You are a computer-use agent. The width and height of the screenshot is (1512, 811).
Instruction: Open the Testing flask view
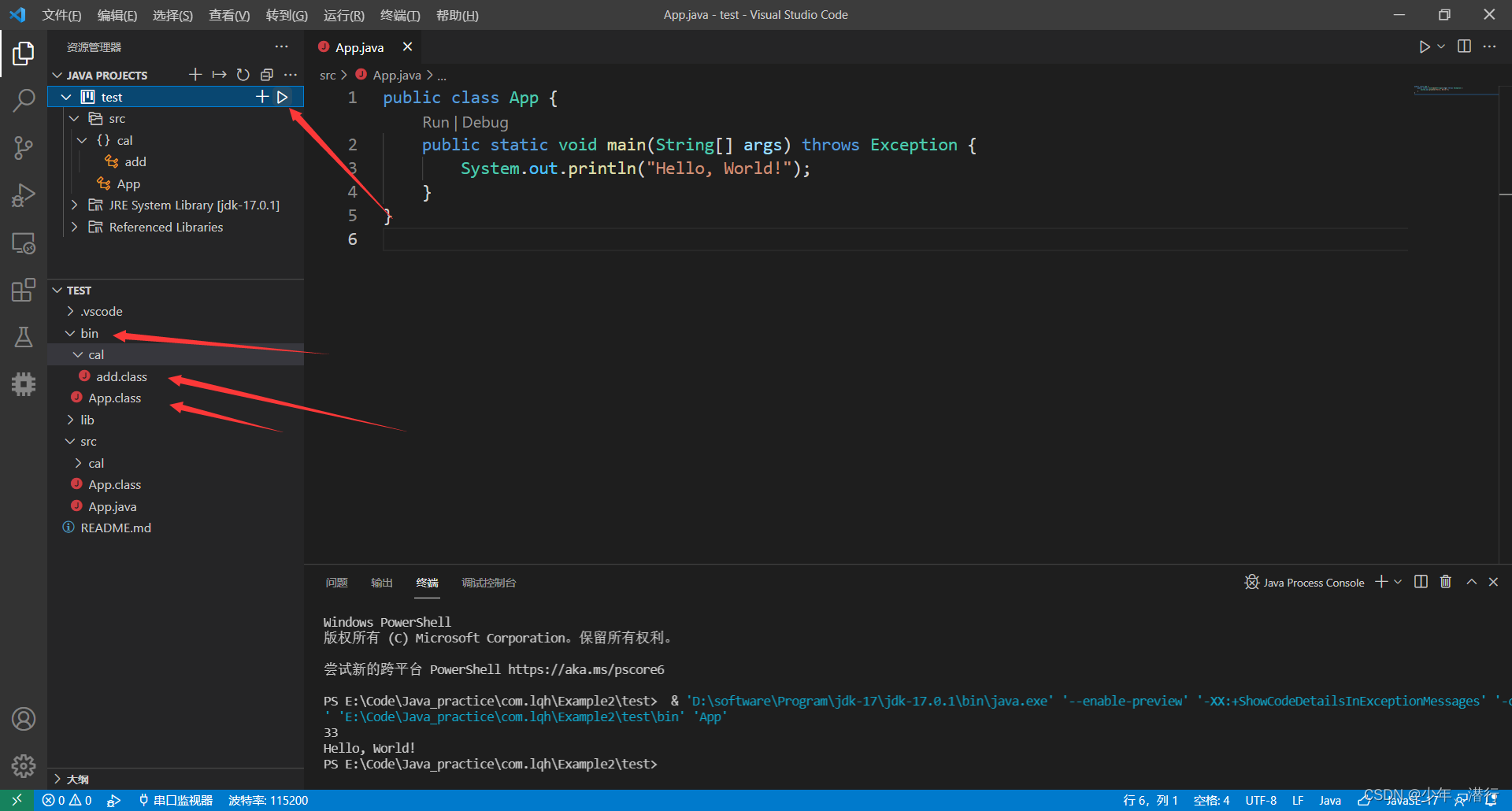24,337
